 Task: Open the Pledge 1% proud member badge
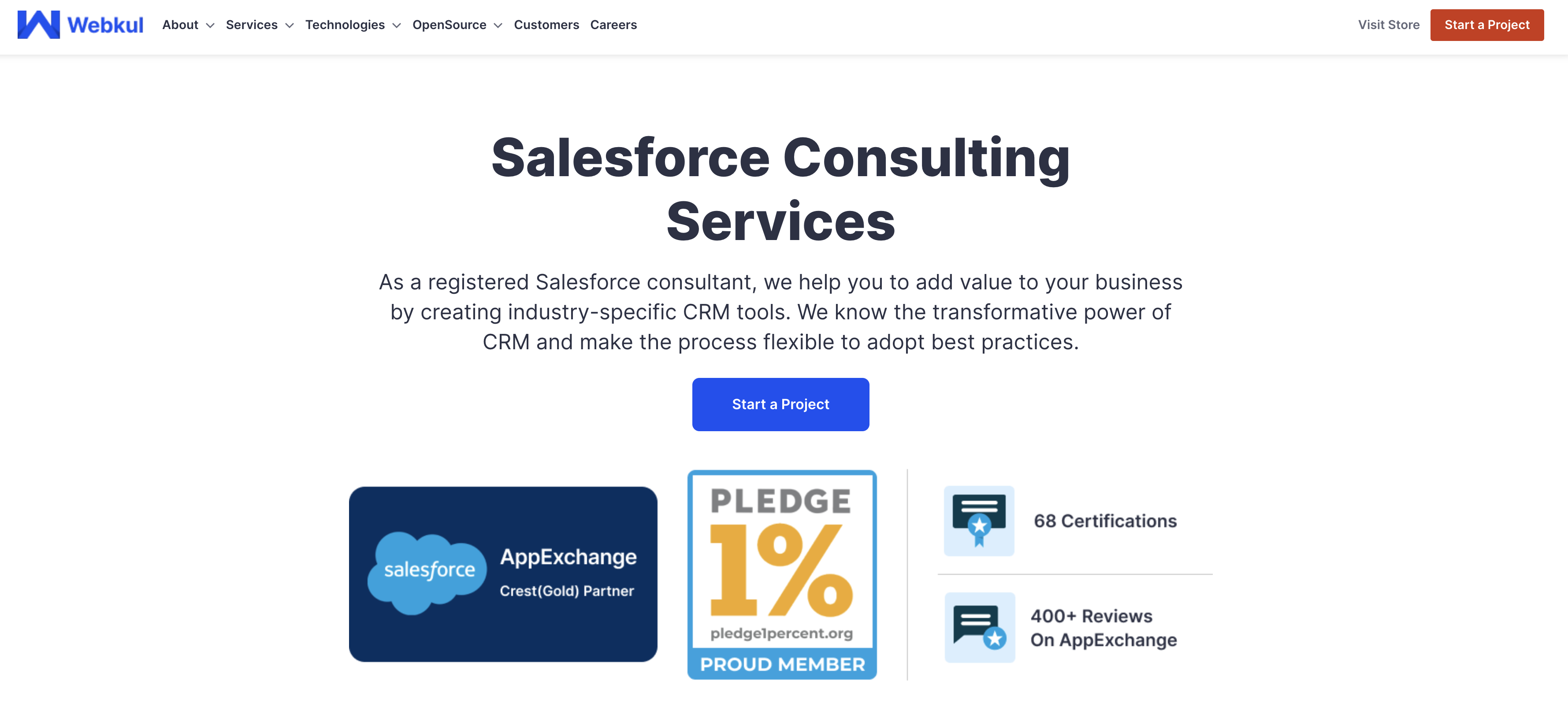click(781, 574)
